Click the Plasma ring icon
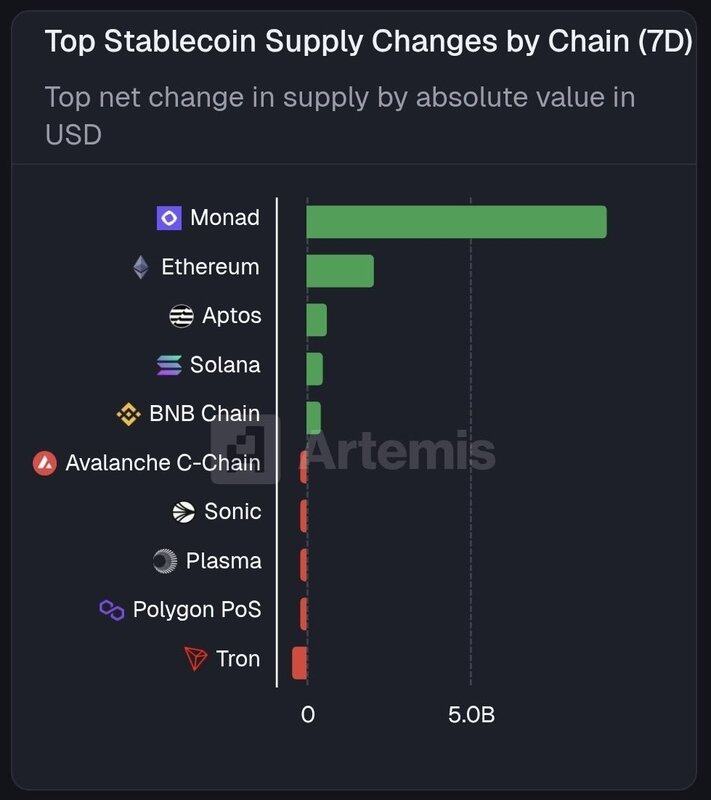 click(165, 561)
